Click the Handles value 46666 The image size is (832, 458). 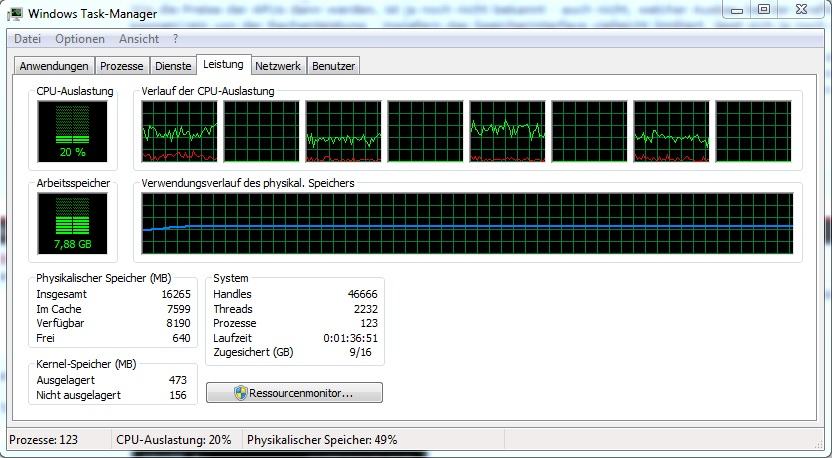pos(363,294)
